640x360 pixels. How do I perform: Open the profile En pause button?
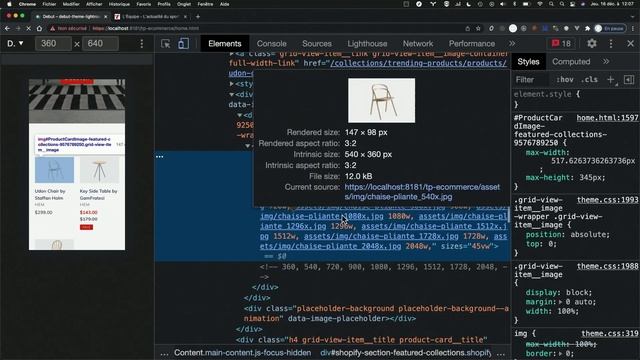610,28
